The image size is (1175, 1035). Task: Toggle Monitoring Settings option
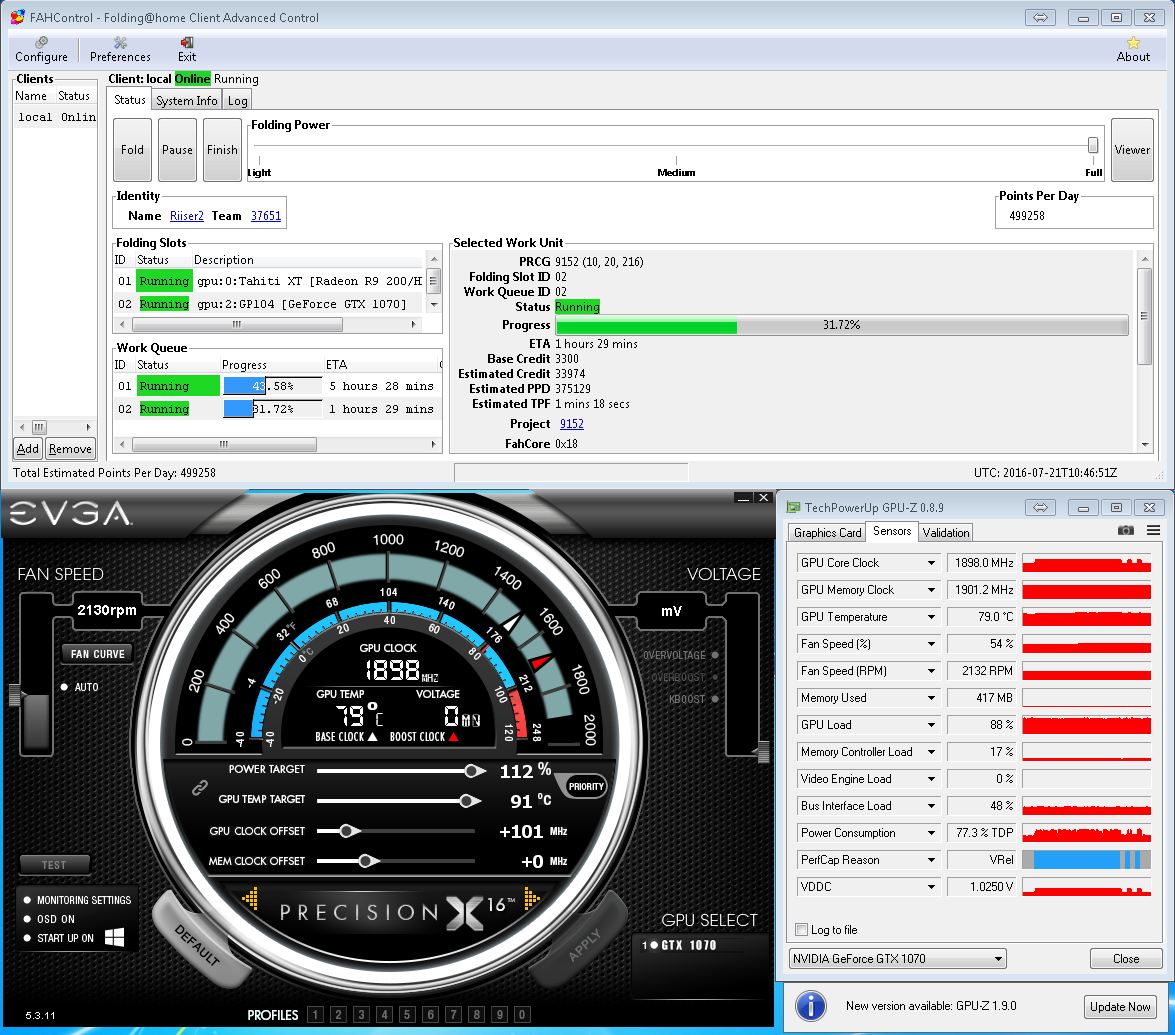click(x=28, y=900)
